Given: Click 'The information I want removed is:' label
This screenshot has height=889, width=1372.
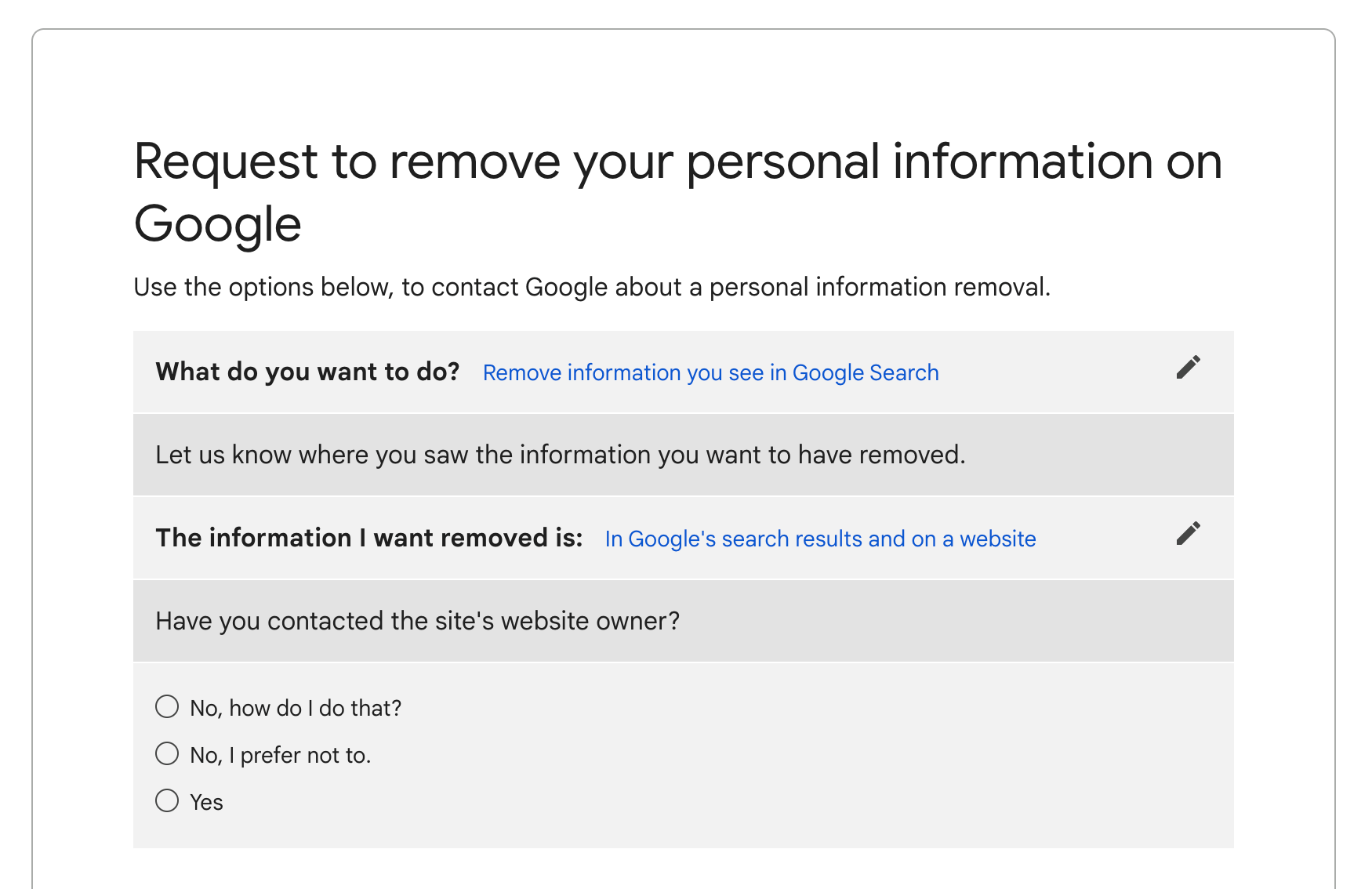Looking at the screenshot, I should tap(369, 538).
